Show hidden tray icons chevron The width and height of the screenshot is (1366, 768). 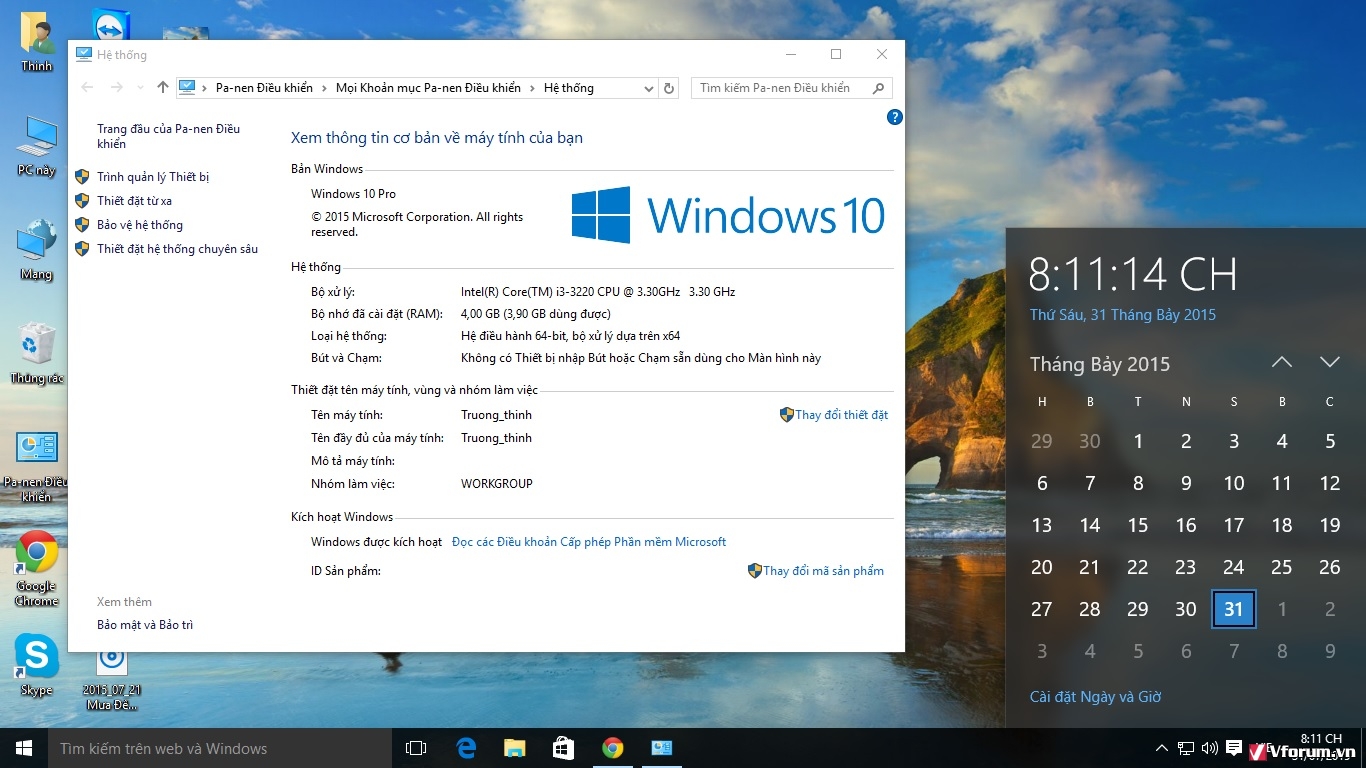1162,748
